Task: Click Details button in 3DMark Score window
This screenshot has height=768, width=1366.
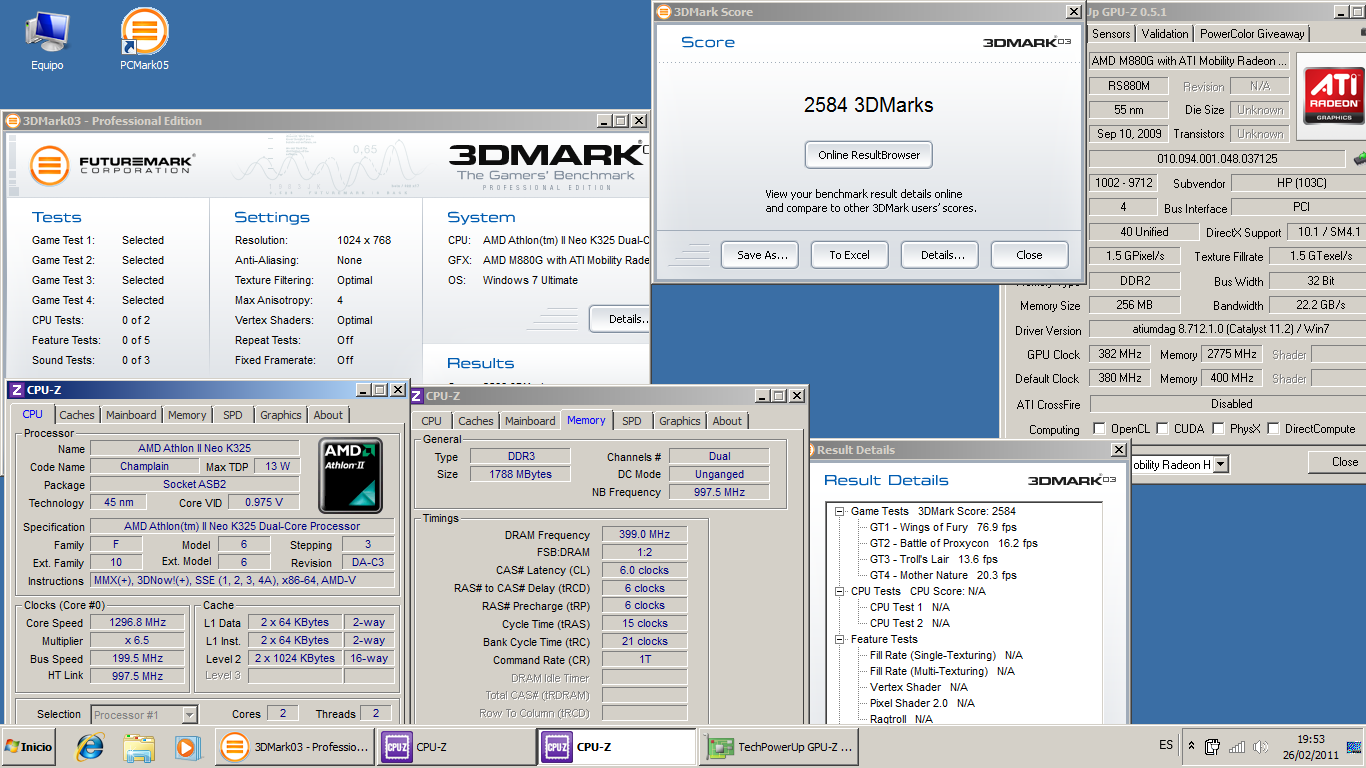Action: (942, 255)
